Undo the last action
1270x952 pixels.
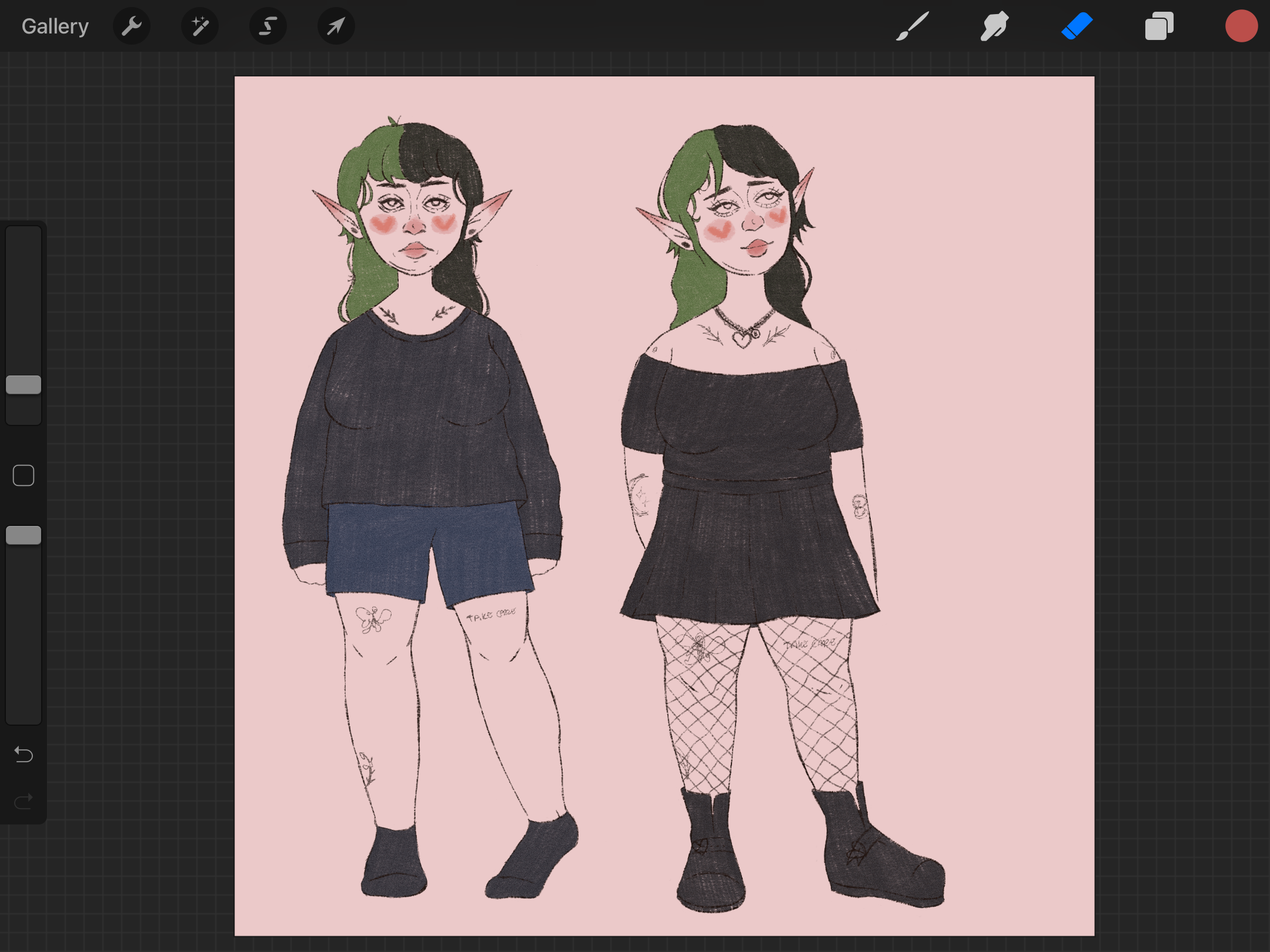point(24,754)
